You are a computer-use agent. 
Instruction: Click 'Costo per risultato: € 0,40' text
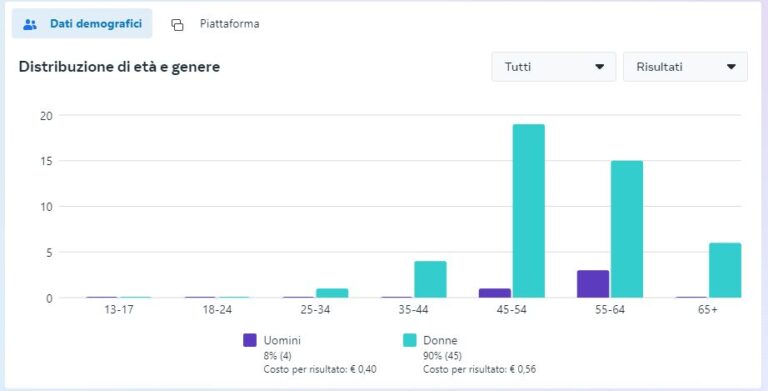click(x=320, y=369)
